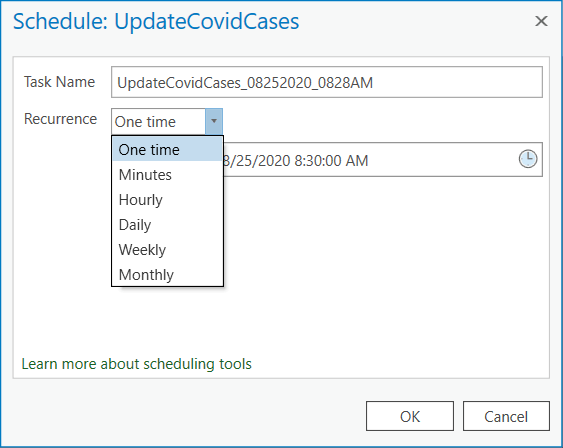Close the Schedule dialog with X
The image size is (563, 448).
tap(541, 21)
